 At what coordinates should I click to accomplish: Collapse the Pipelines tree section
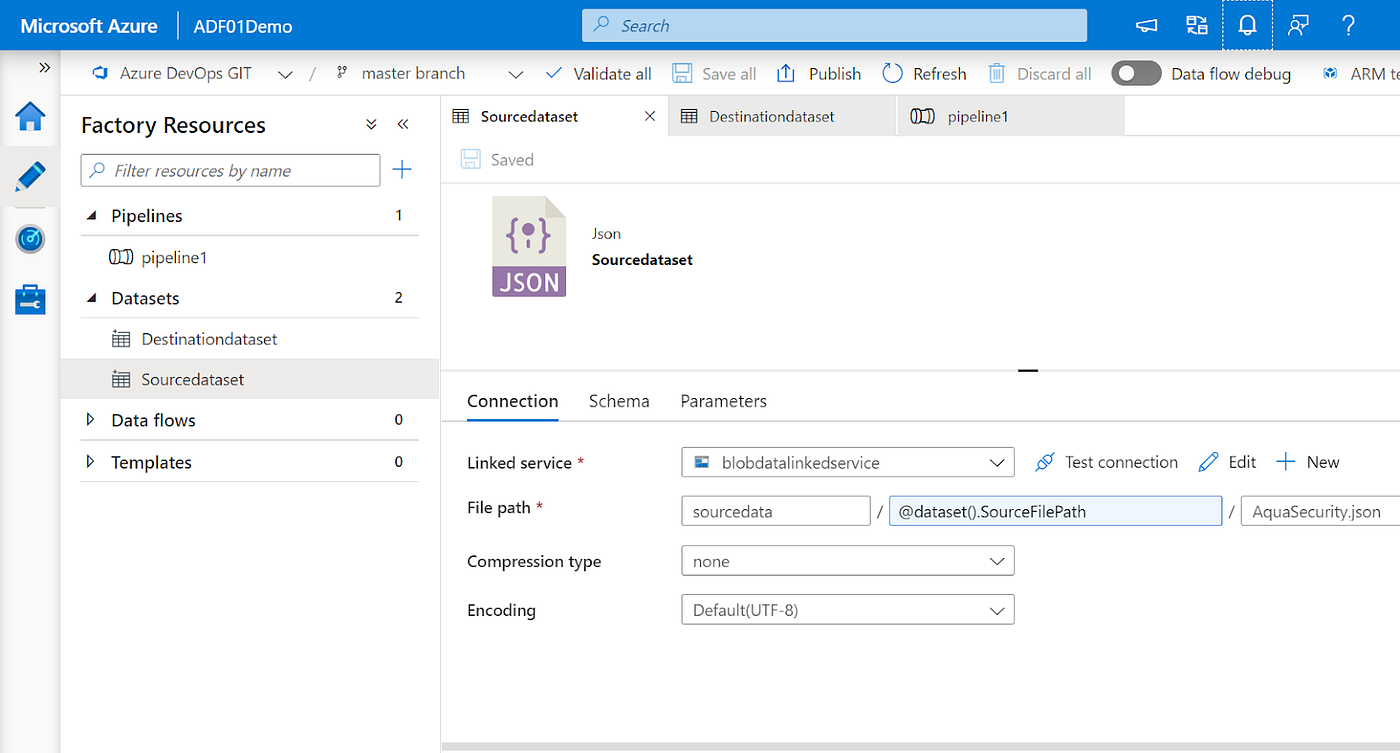point(92,216)
